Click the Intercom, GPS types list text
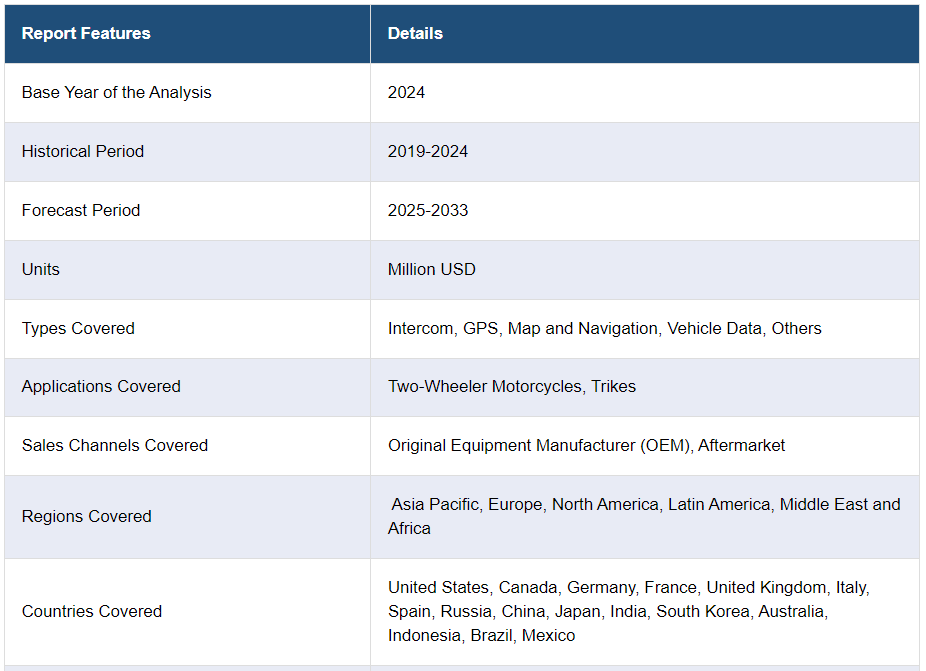 [x=604, y=328]
